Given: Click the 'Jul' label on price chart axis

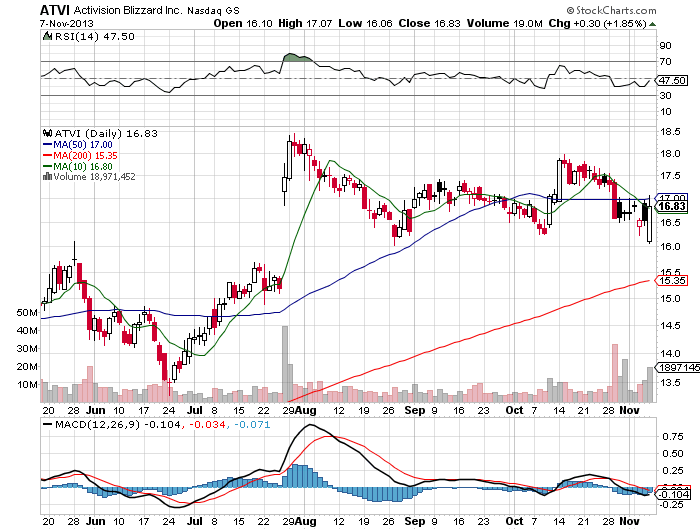Looking at the screenshot, I should coord(195,410).
